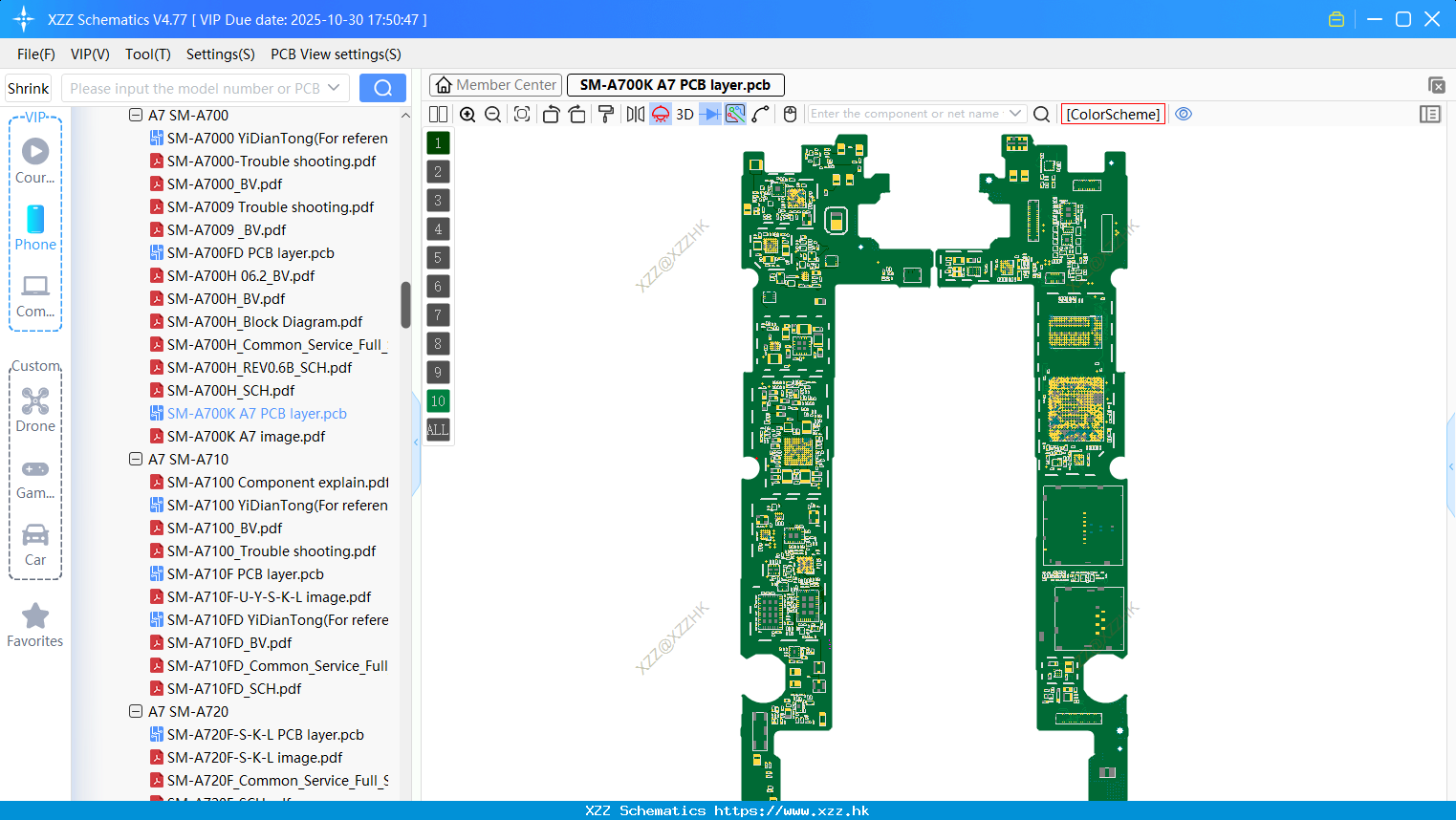Open the Settings(S) menu
Viewport: 1456px width, 820px height.
[220, 54]
